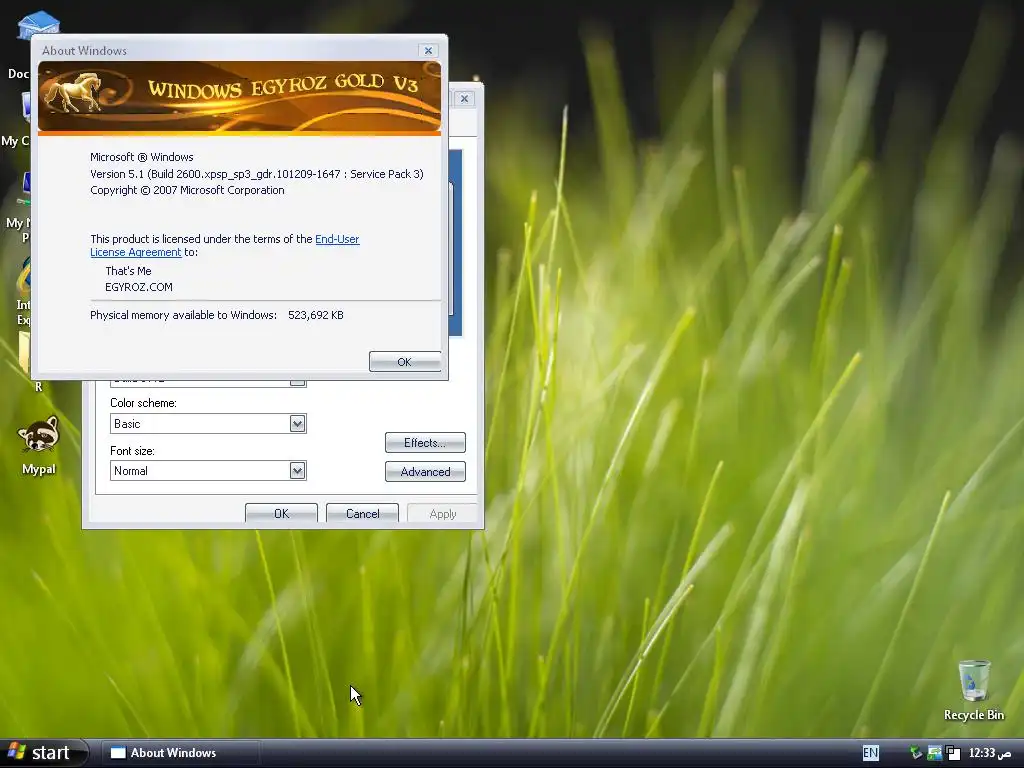Screen dimensions: 1024x768
Task: Click the EN language indicator in the tray
Action: [x=871, y=753]
